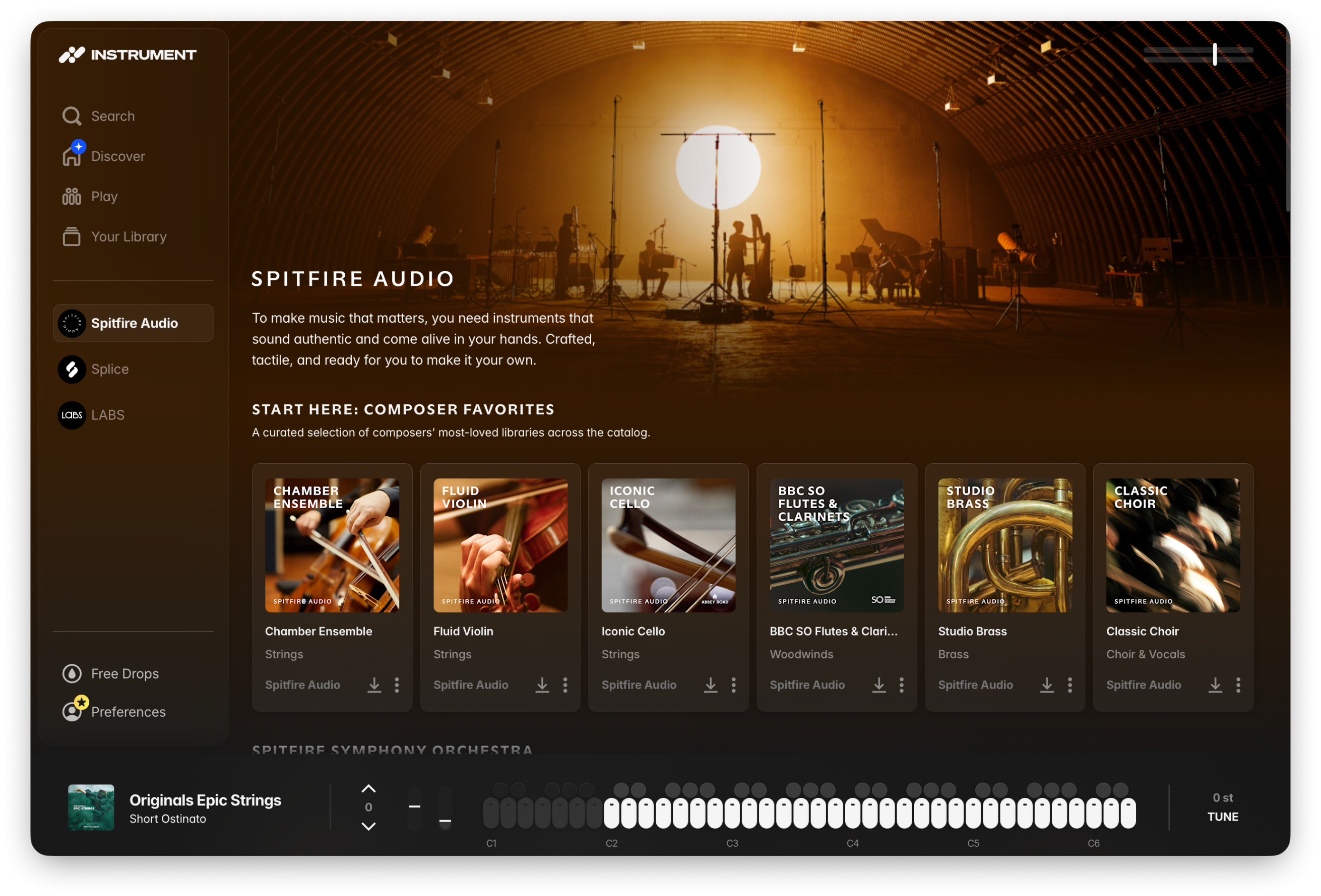Open the Search page in sidebar
The height and width of the screenshot is (896, 1321).
pyautogui.click(x=99, y=116)
